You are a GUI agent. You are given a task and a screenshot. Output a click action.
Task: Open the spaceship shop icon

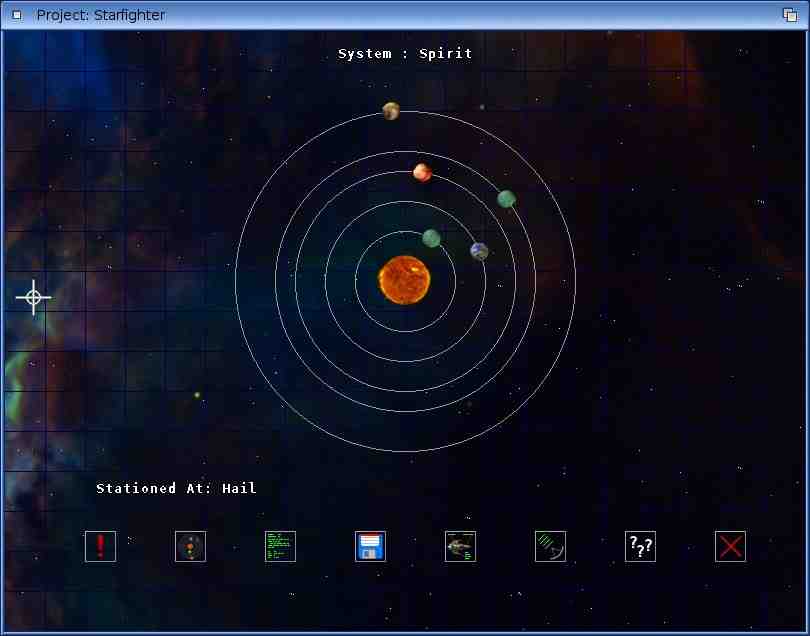point(460,546)
